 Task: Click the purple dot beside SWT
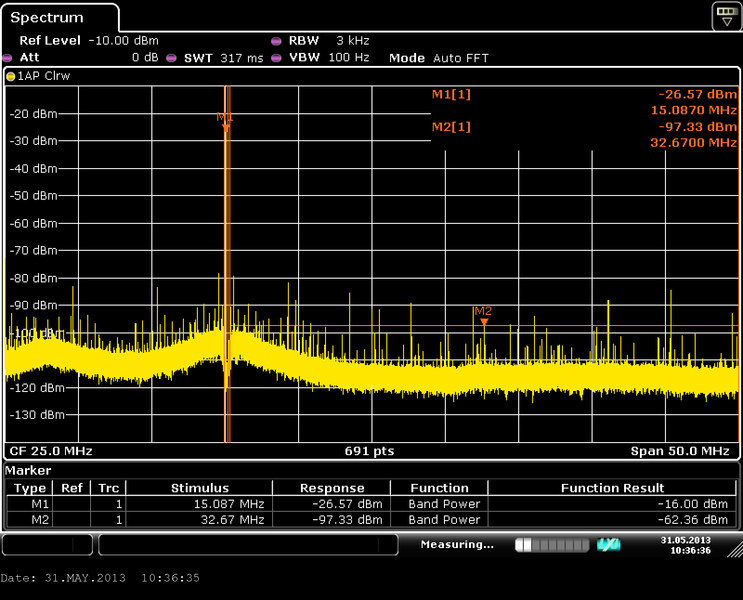[x=171, y=58]
